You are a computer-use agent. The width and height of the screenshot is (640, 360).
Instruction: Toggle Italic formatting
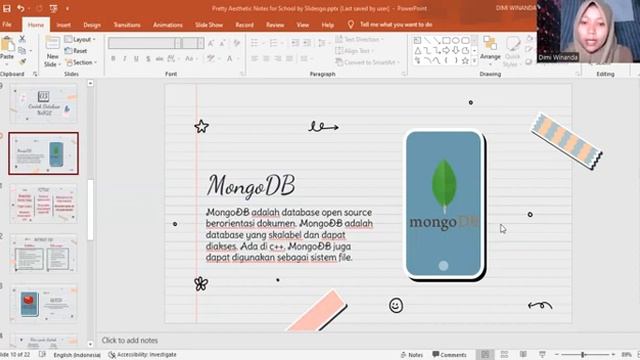click(124, 59)
